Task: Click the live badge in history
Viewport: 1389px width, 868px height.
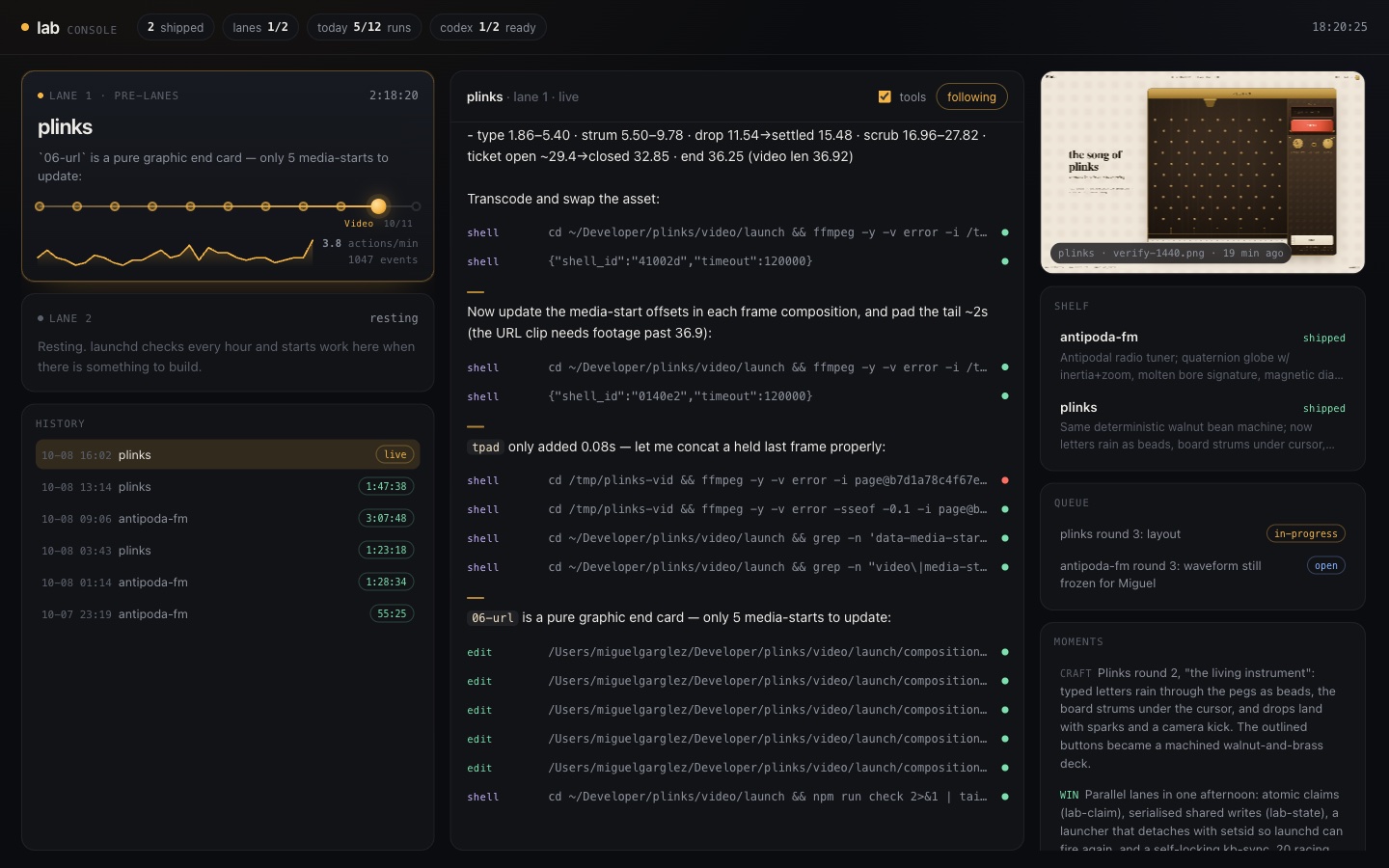Action: (395, 454)
